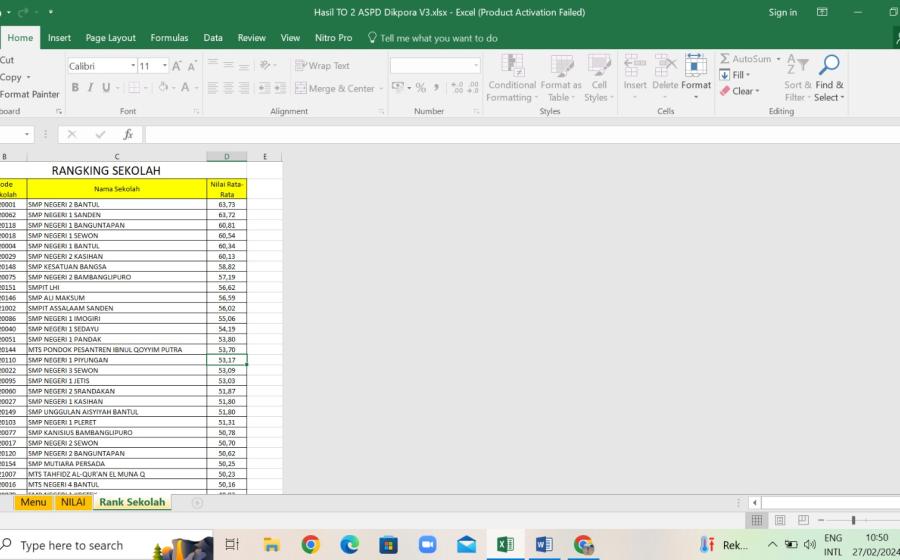
Task: Toggle Italic formatting
Action: tap(90, 87)
